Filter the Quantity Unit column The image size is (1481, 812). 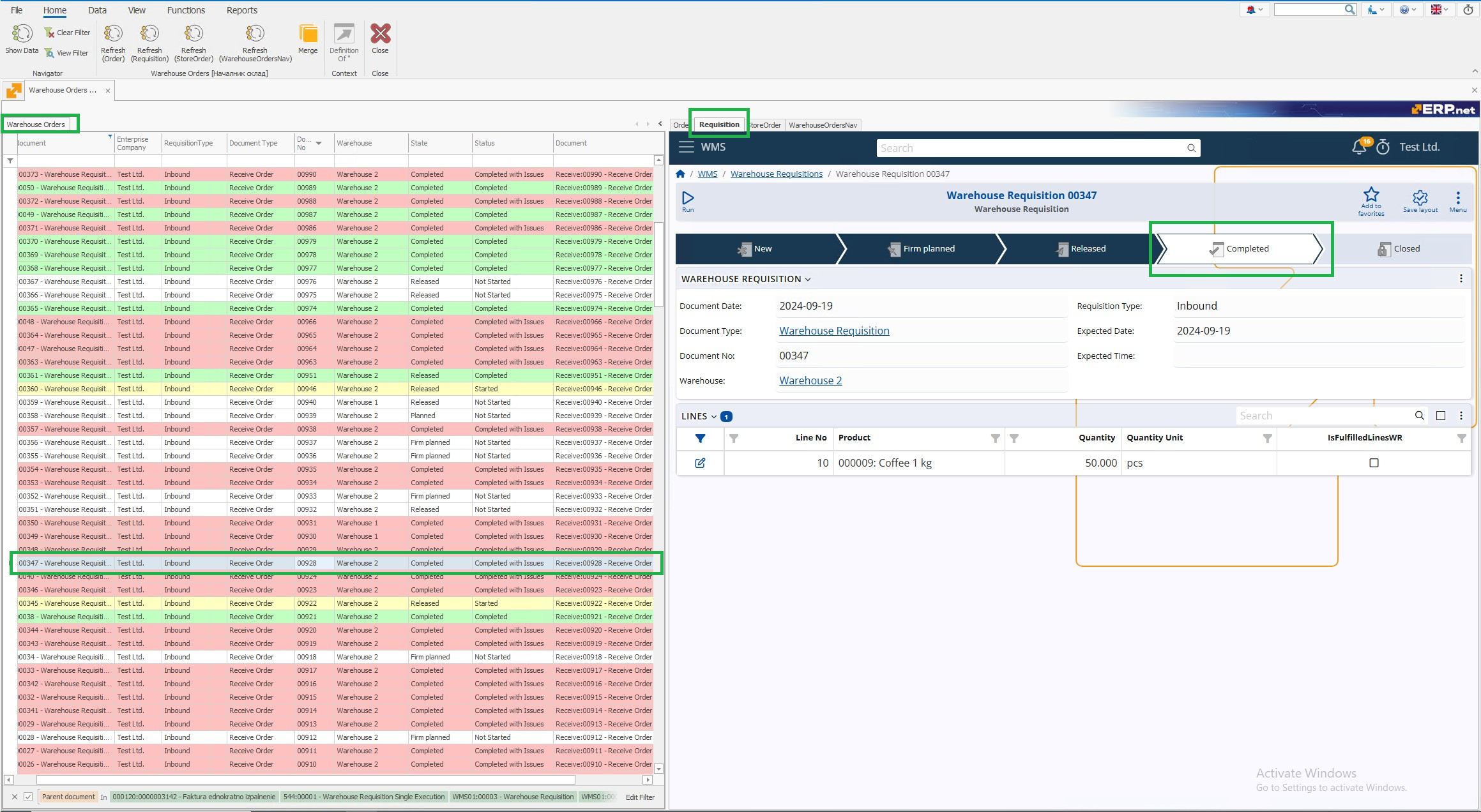click(x=1268, y=438)
